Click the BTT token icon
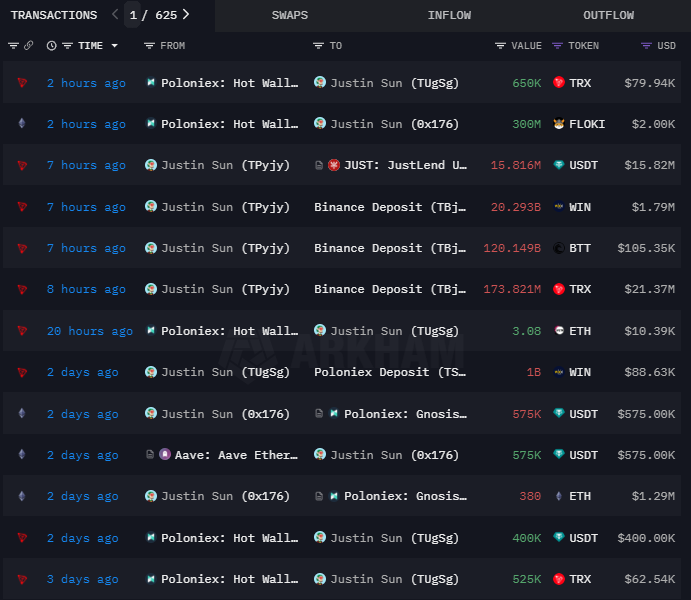 click(559, 248)
